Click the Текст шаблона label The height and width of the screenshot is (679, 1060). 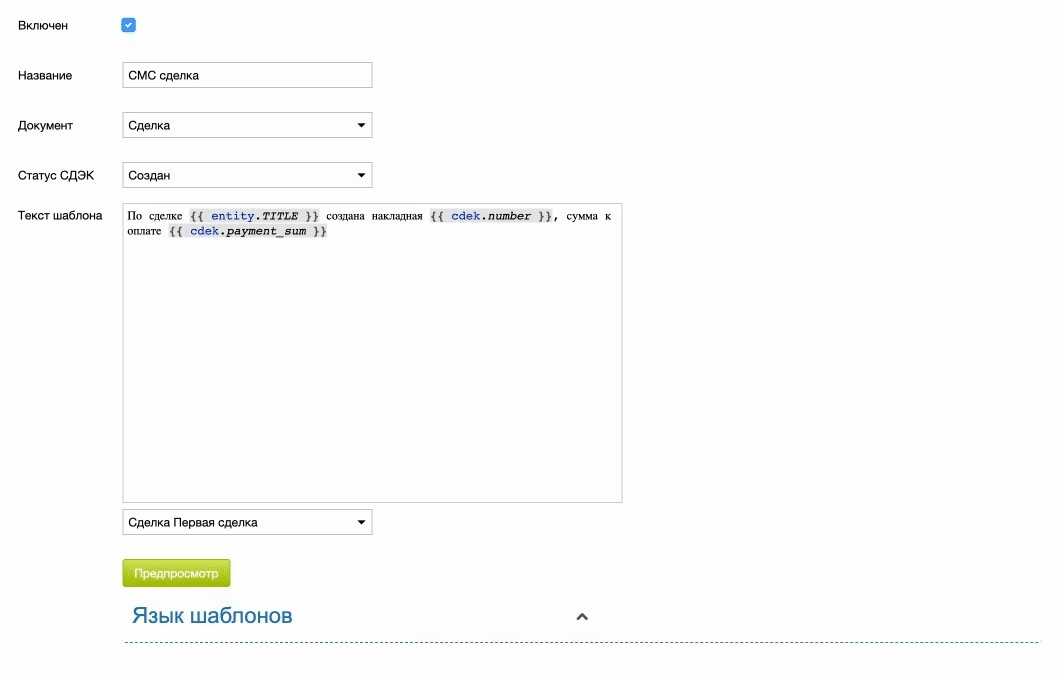(x=60, y=215)
